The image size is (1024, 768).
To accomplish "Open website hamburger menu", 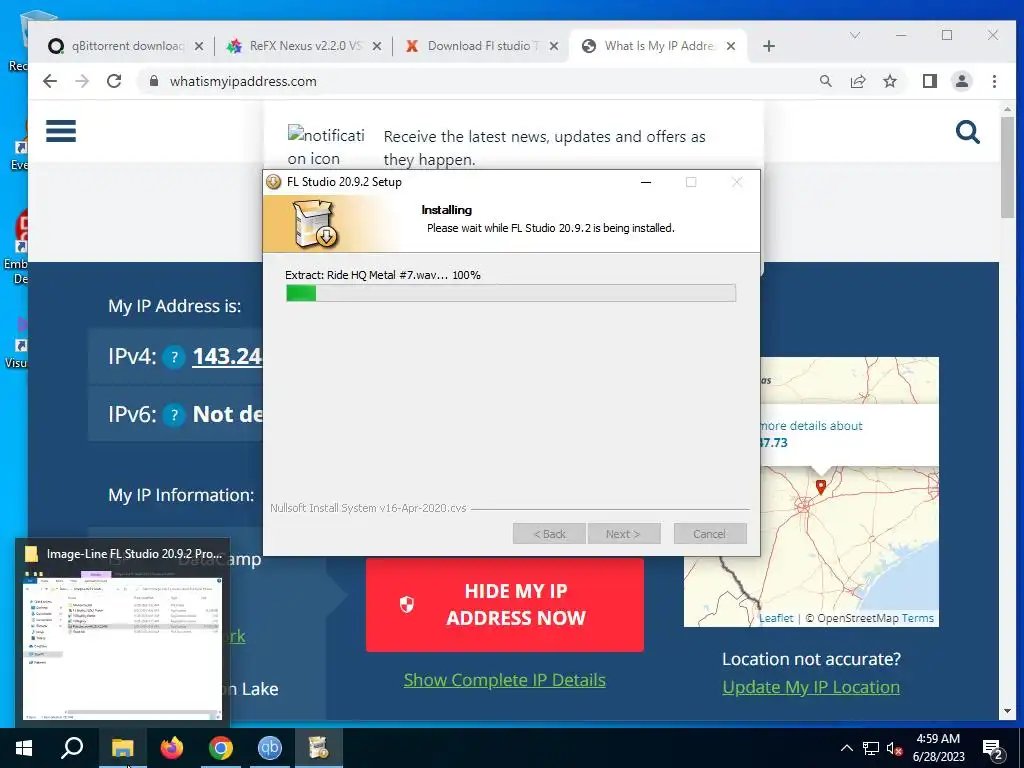I will (61, 131).
